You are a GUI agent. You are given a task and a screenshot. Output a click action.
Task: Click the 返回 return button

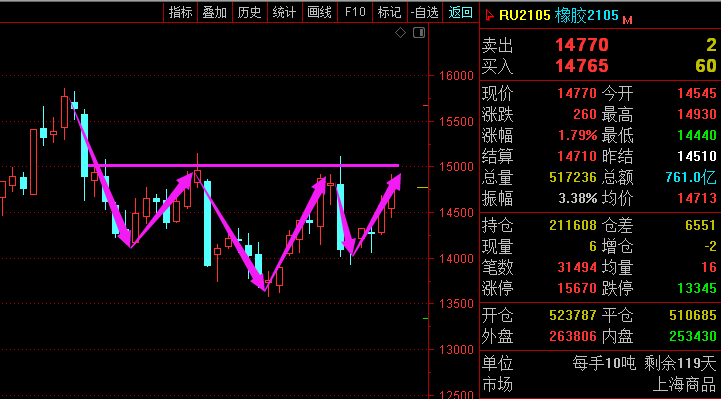[x=460, y=12]
